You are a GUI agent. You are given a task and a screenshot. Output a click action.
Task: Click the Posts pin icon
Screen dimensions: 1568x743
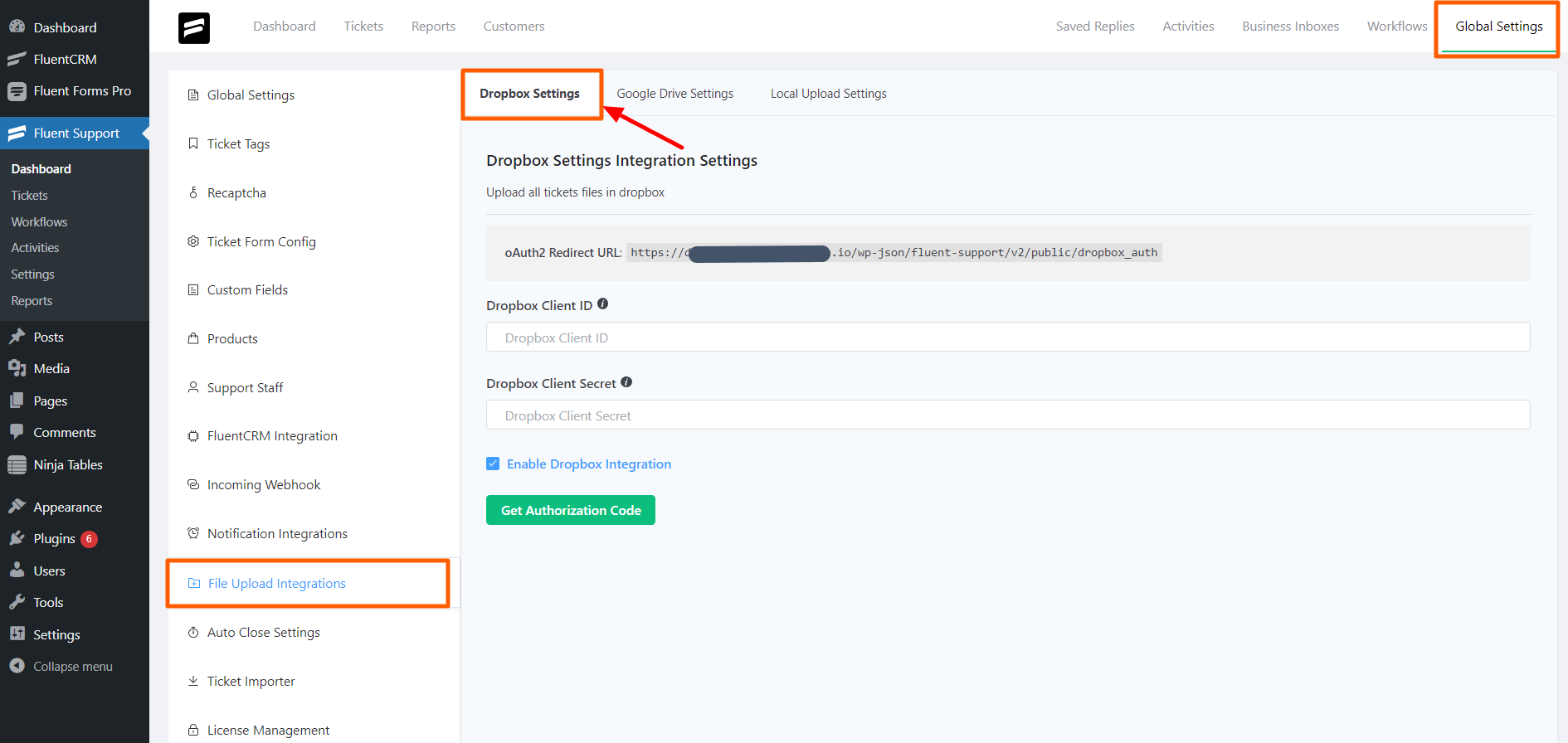[x=17, y=337]
